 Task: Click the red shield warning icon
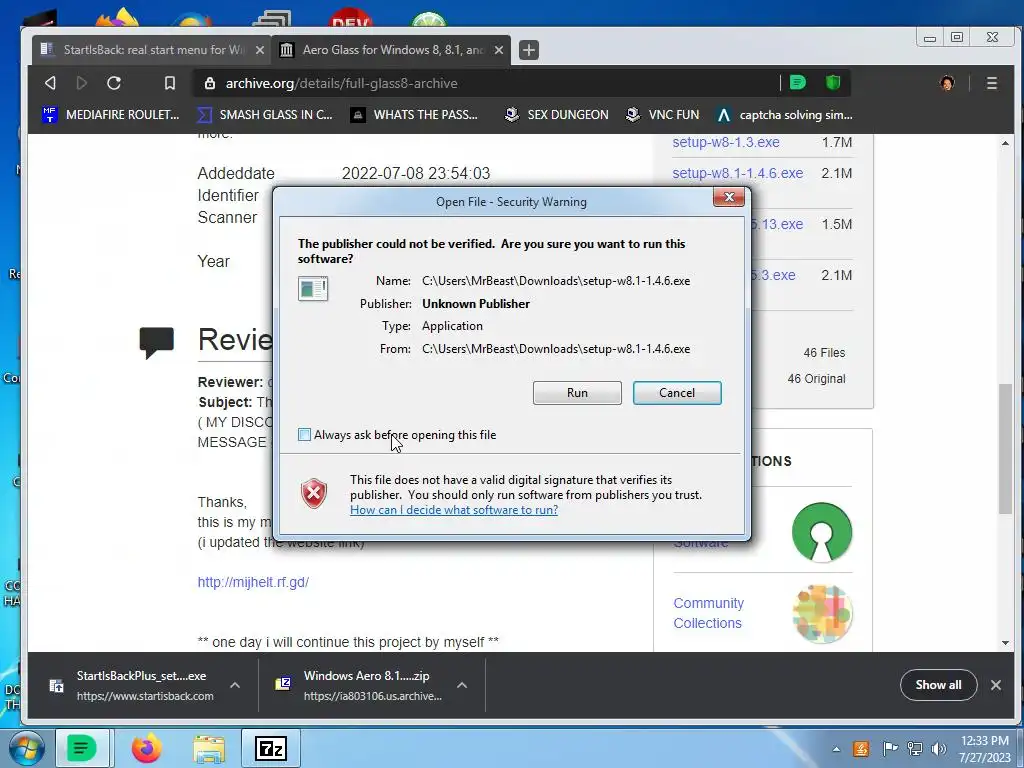click(314, 494)
